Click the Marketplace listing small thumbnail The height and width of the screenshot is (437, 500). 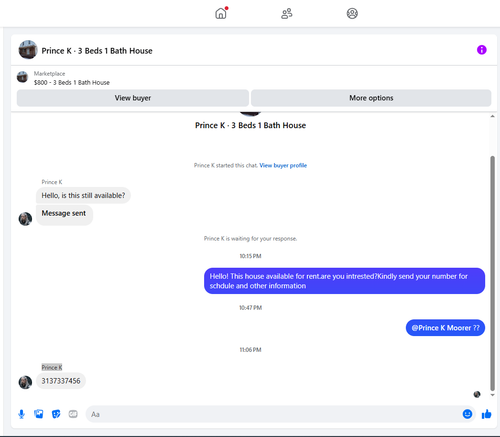22,77
